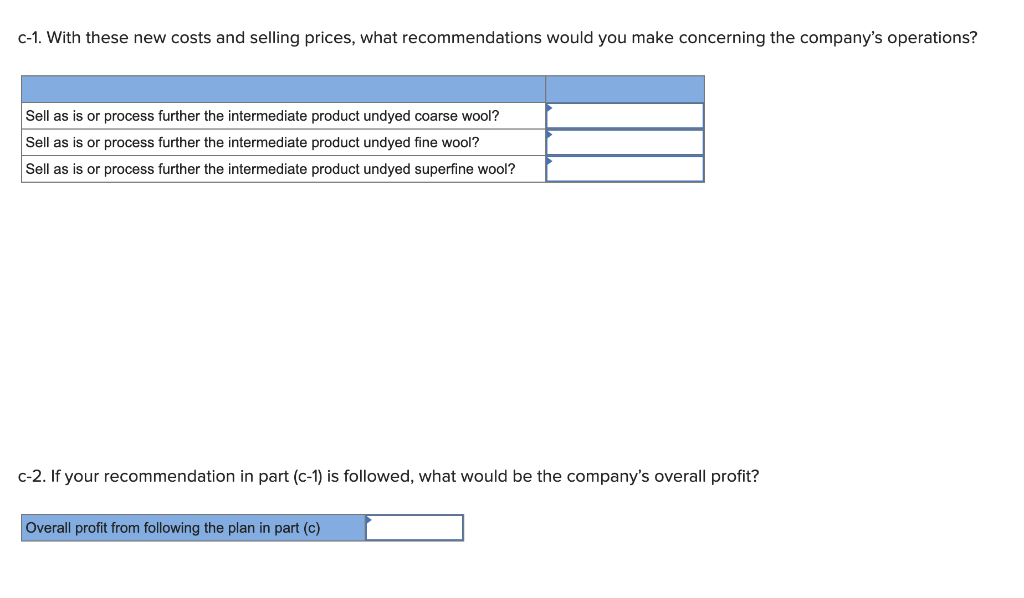Click the answer cell for superfine wool
This screenshot has height=598, width=1024.
click(624, 169)
